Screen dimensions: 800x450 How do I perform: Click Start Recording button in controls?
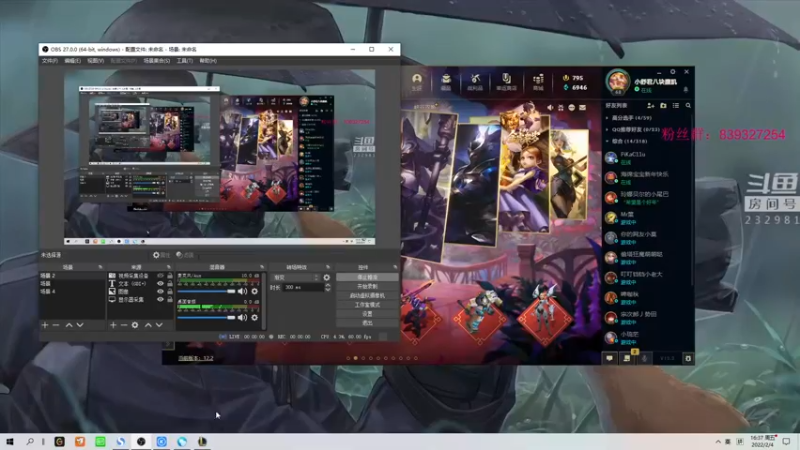coord(367,286)
